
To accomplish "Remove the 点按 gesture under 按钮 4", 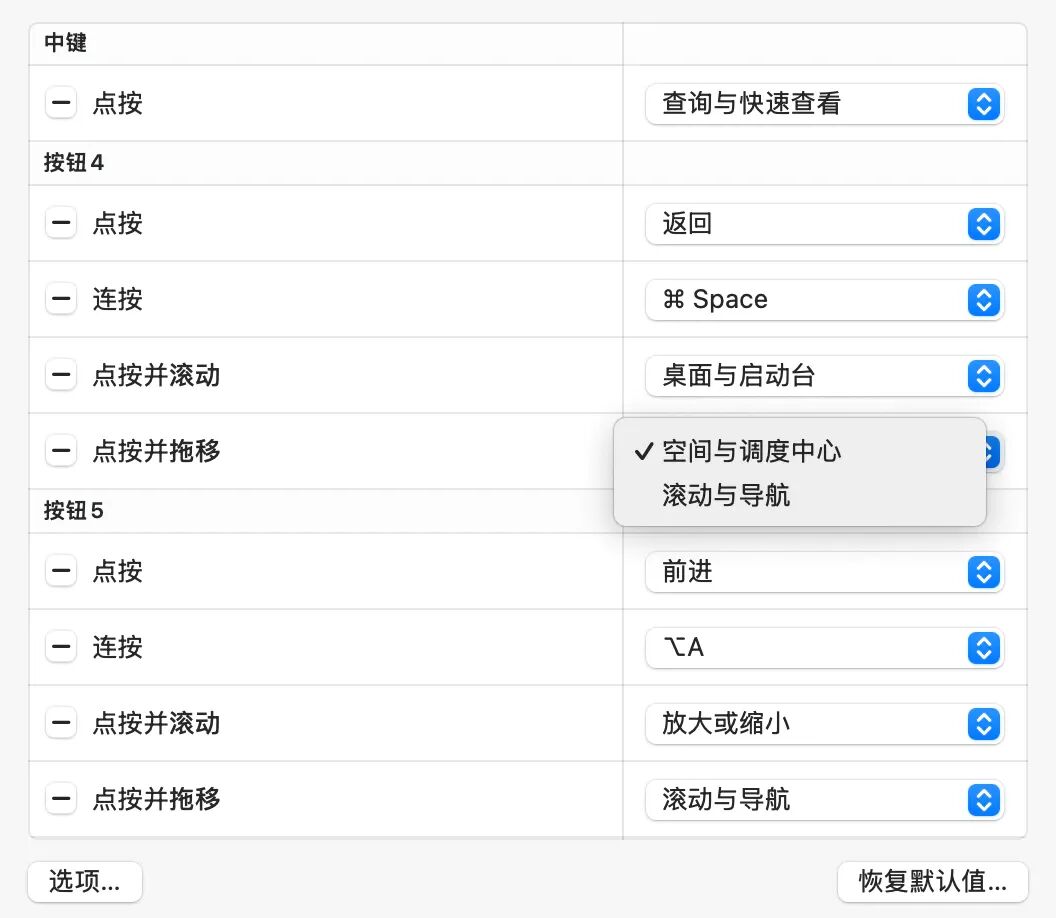I will point(61,223).
